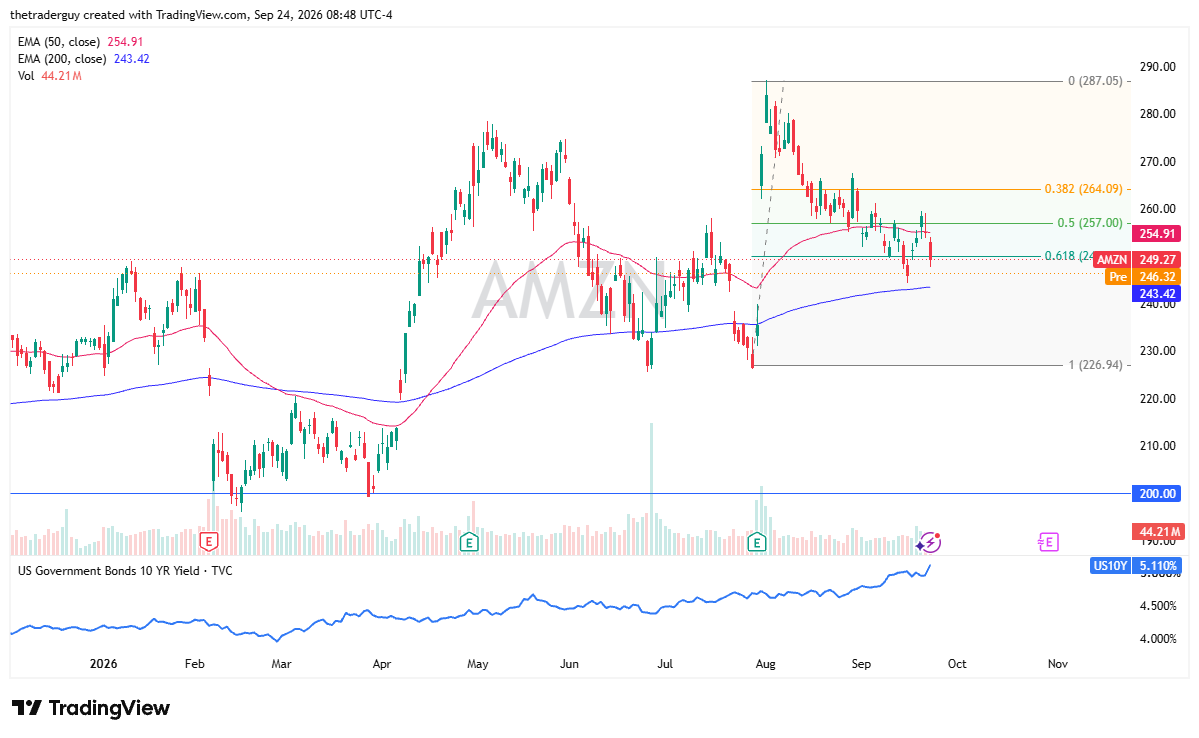Click the 280.00 price axis value
This screenshot has width=1199, height=738.
click(1158, 114)
